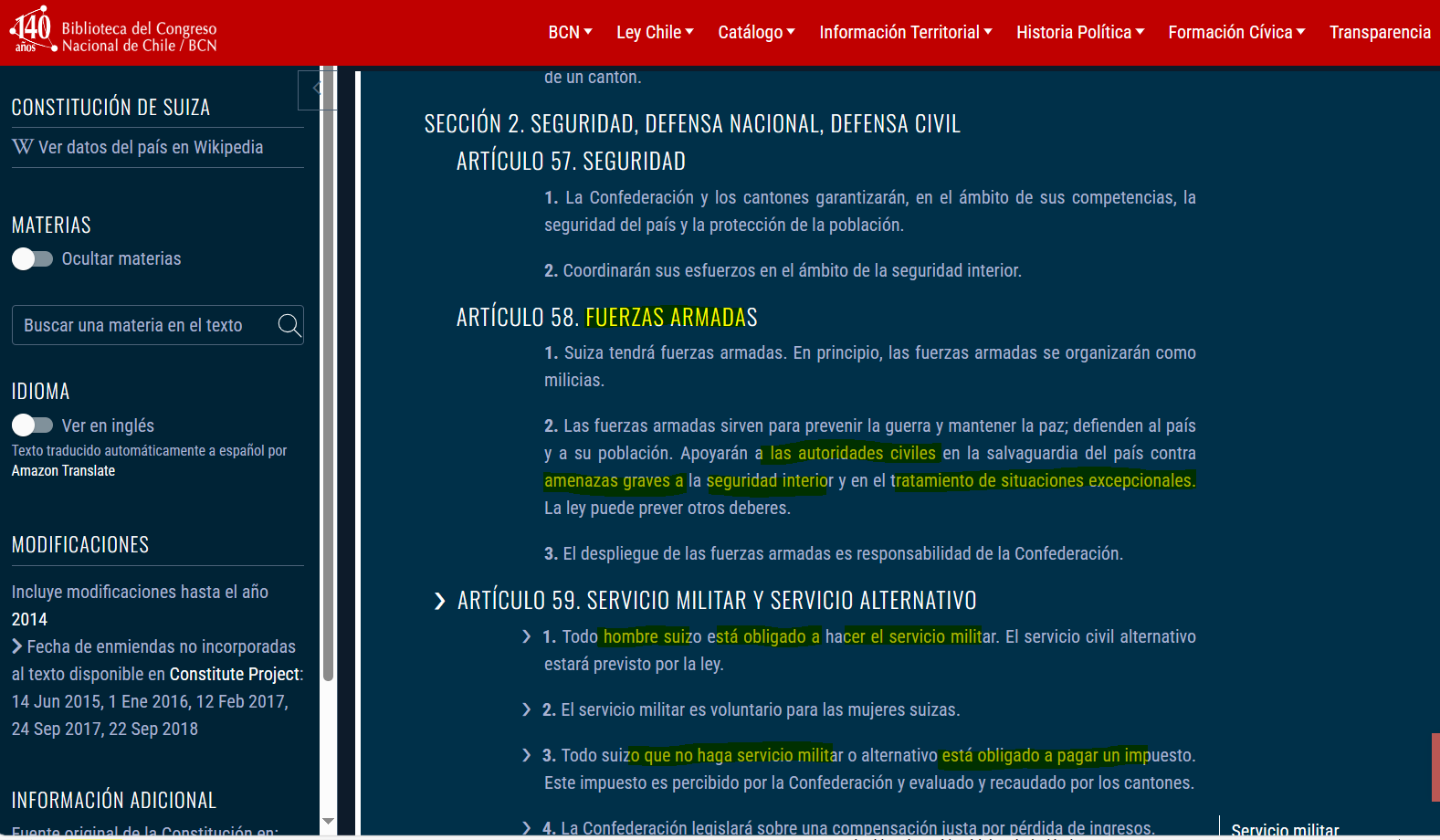Click highlighted 'FUERZAS ARMADAS' topic
Image resolution: width=1440 pixels, height=840 pixels.
pyautogui.click(x=671, y=317)
